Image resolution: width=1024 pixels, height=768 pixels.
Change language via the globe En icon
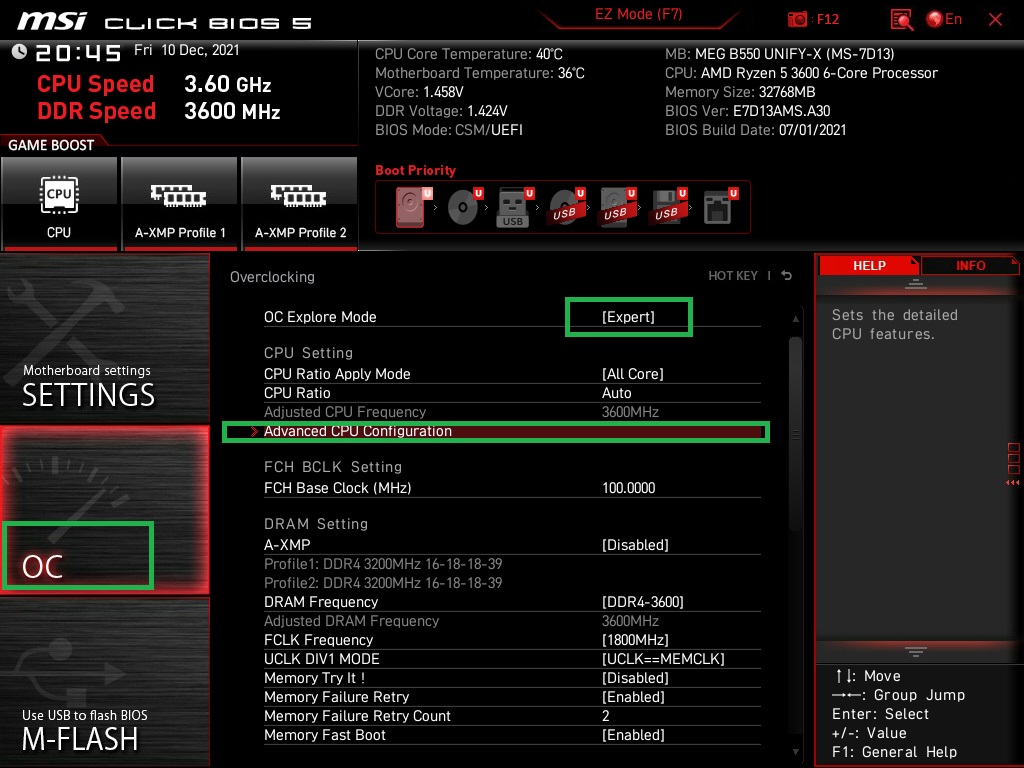944,20
